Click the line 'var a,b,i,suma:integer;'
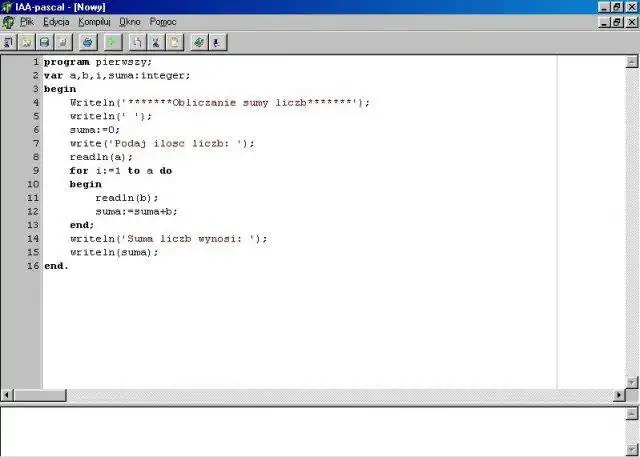 117,75
